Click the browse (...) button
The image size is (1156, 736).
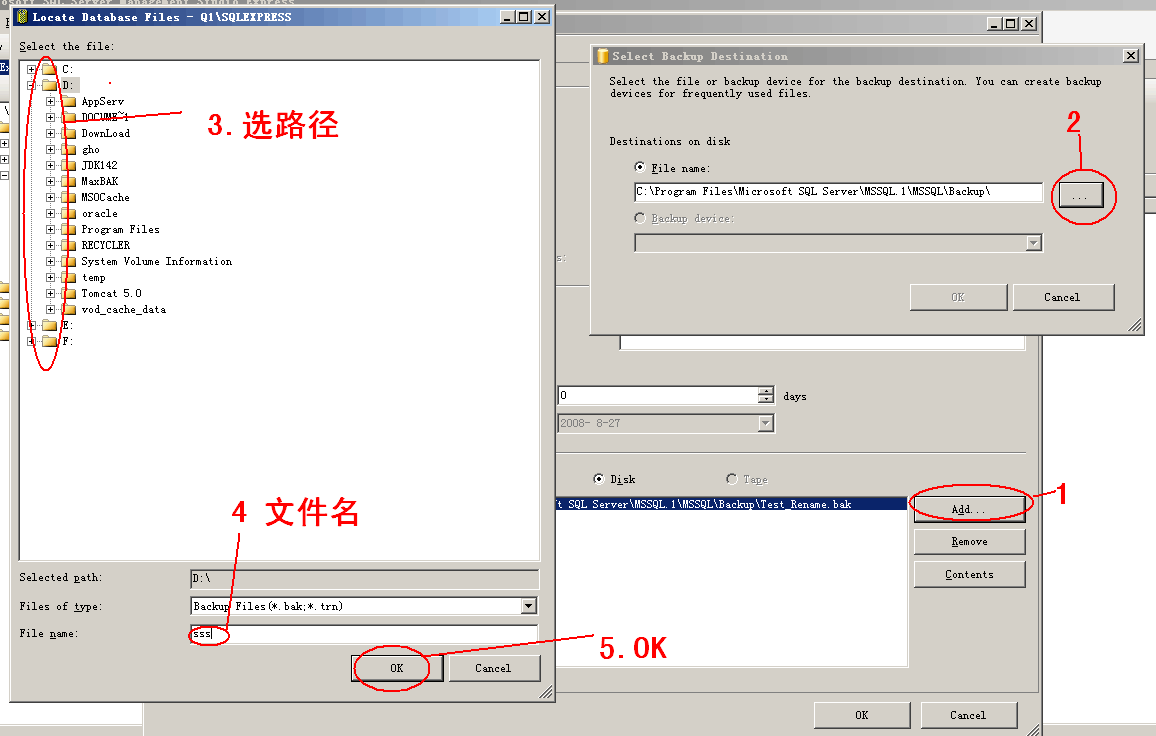(1080, 195)
